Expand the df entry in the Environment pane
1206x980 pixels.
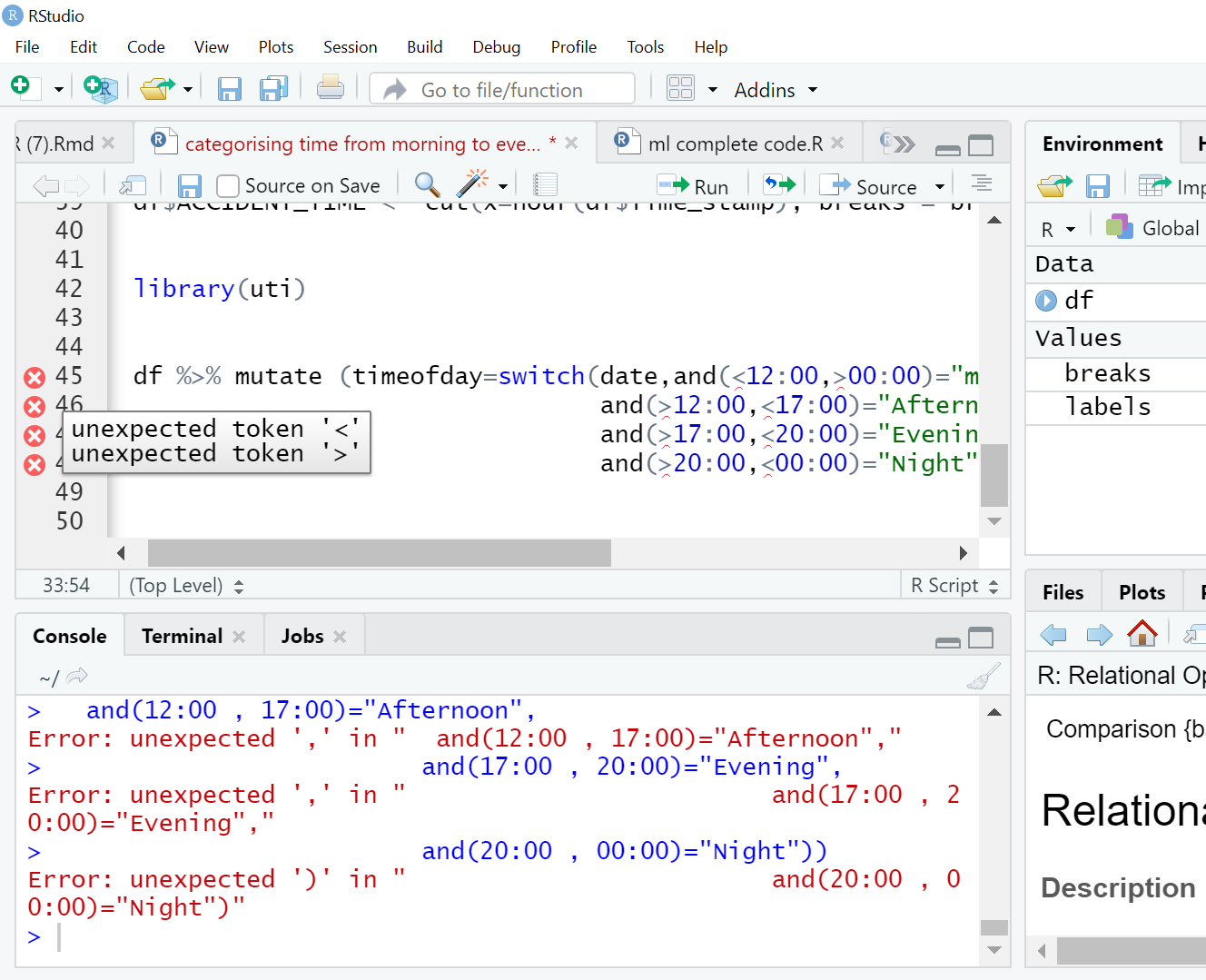[x=1045, y=301]
